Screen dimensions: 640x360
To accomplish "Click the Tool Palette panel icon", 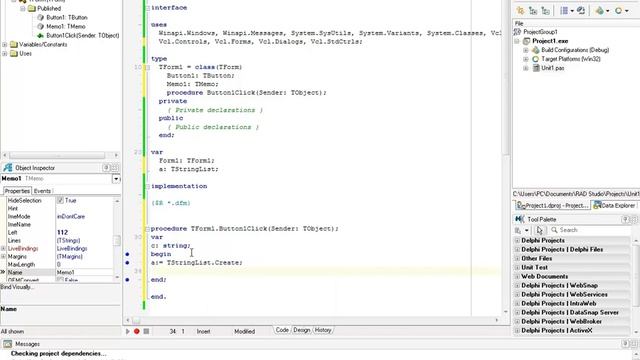I will [519, 219].
